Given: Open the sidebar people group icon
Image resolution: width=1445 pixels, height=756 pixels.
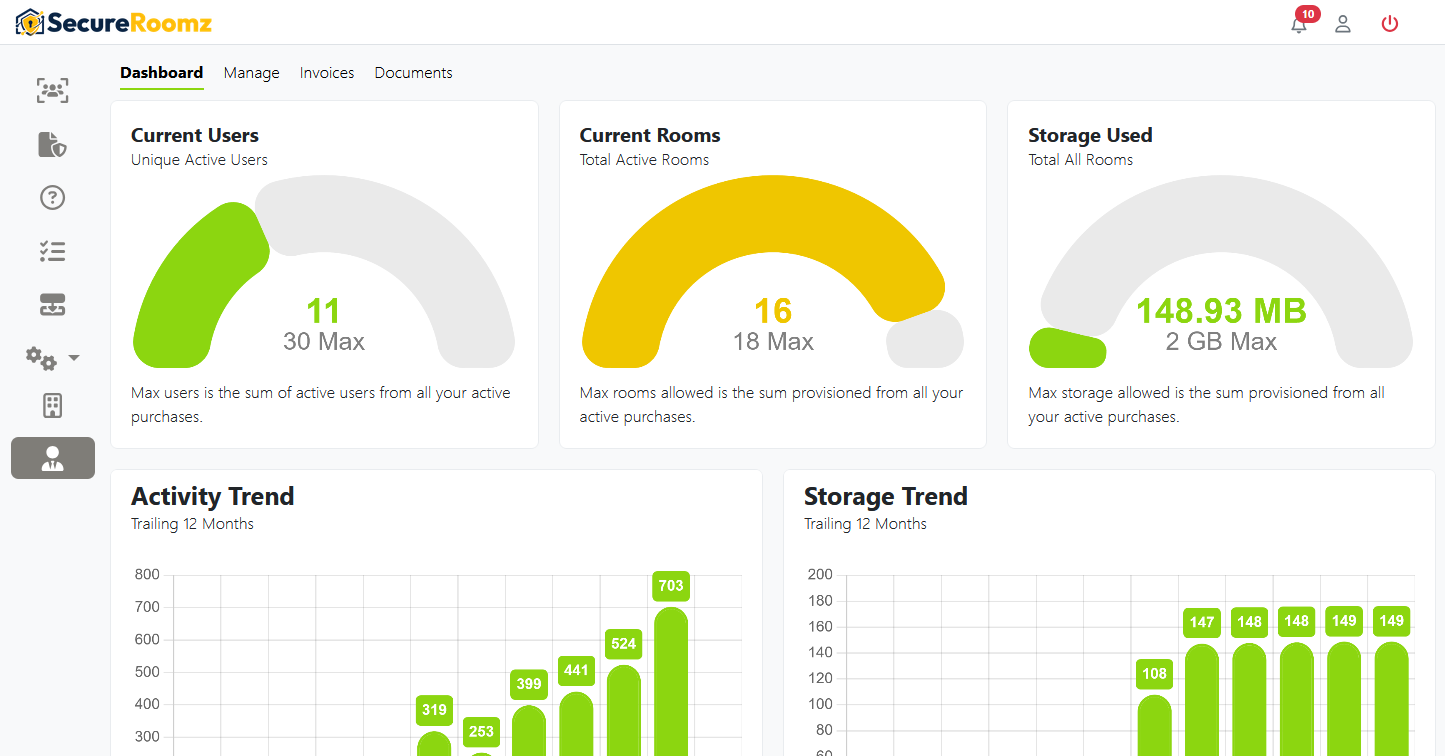Looking at the screenshot, I should 52,91.
